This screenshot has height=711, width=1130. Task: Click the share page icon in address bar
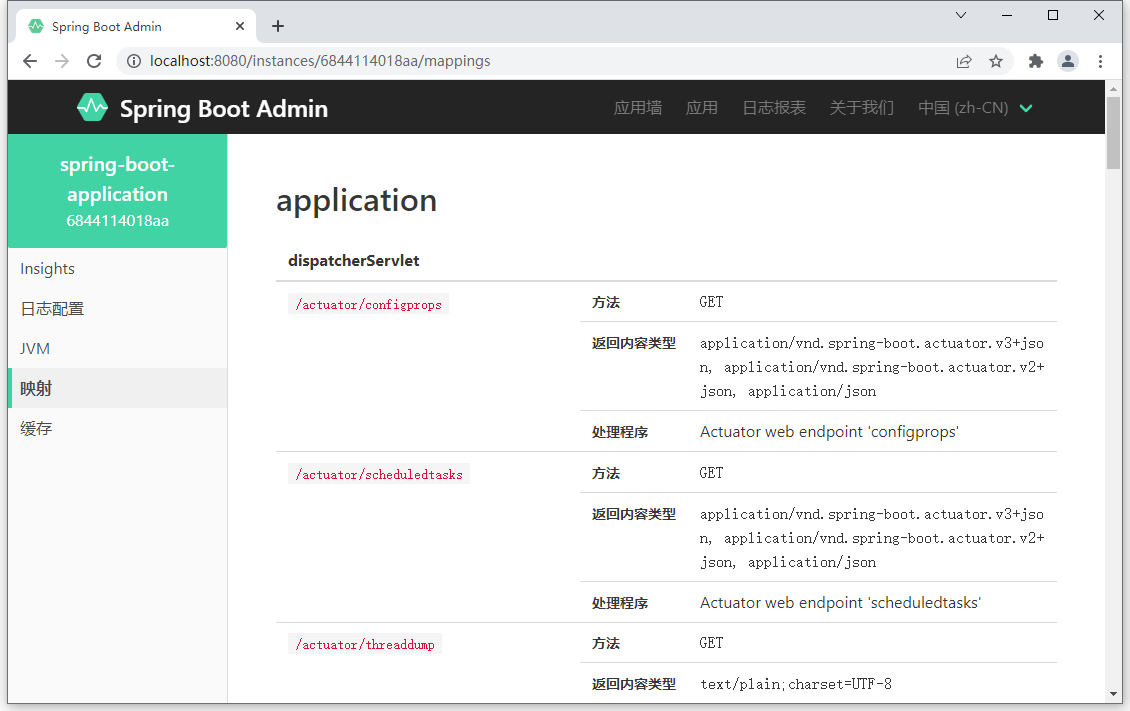click(x=964, y=61)
